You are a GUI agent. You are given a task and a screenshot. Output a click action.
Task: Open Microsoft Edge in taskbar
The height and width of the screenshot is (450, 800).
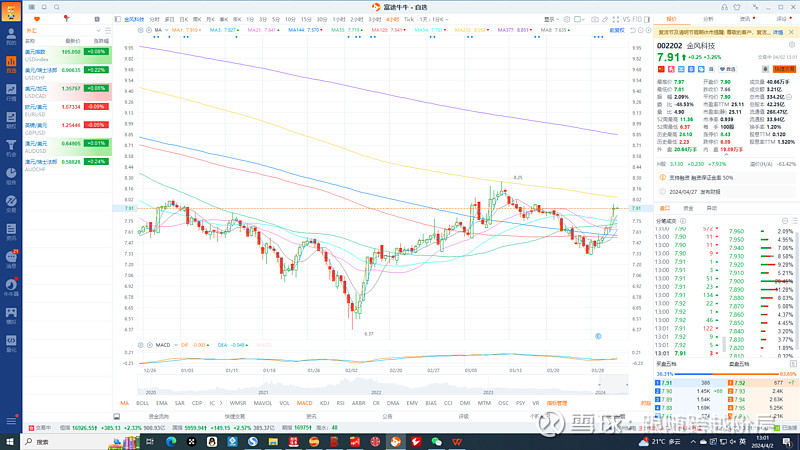171,441
